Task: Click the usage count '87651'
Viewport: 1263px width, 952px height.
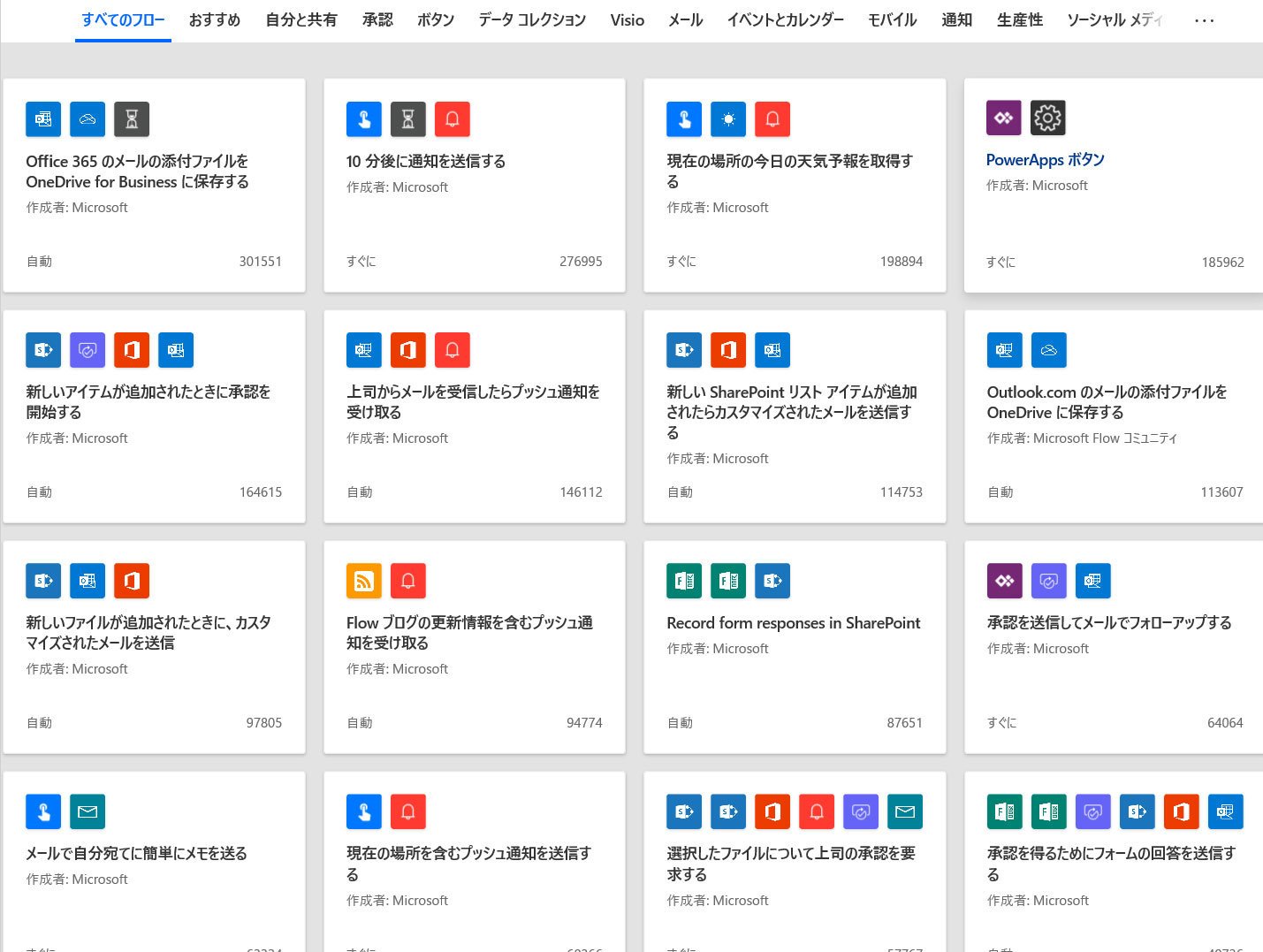Action: coord(905,723)
